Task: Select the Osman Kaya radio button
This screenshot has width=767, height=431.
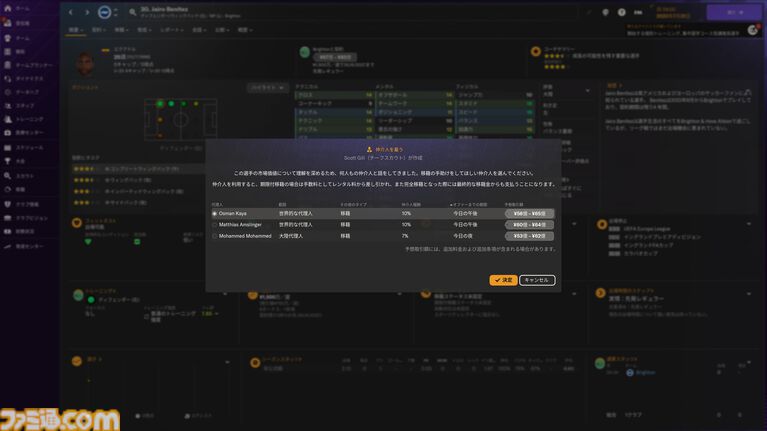Action: tap(214, 214)
